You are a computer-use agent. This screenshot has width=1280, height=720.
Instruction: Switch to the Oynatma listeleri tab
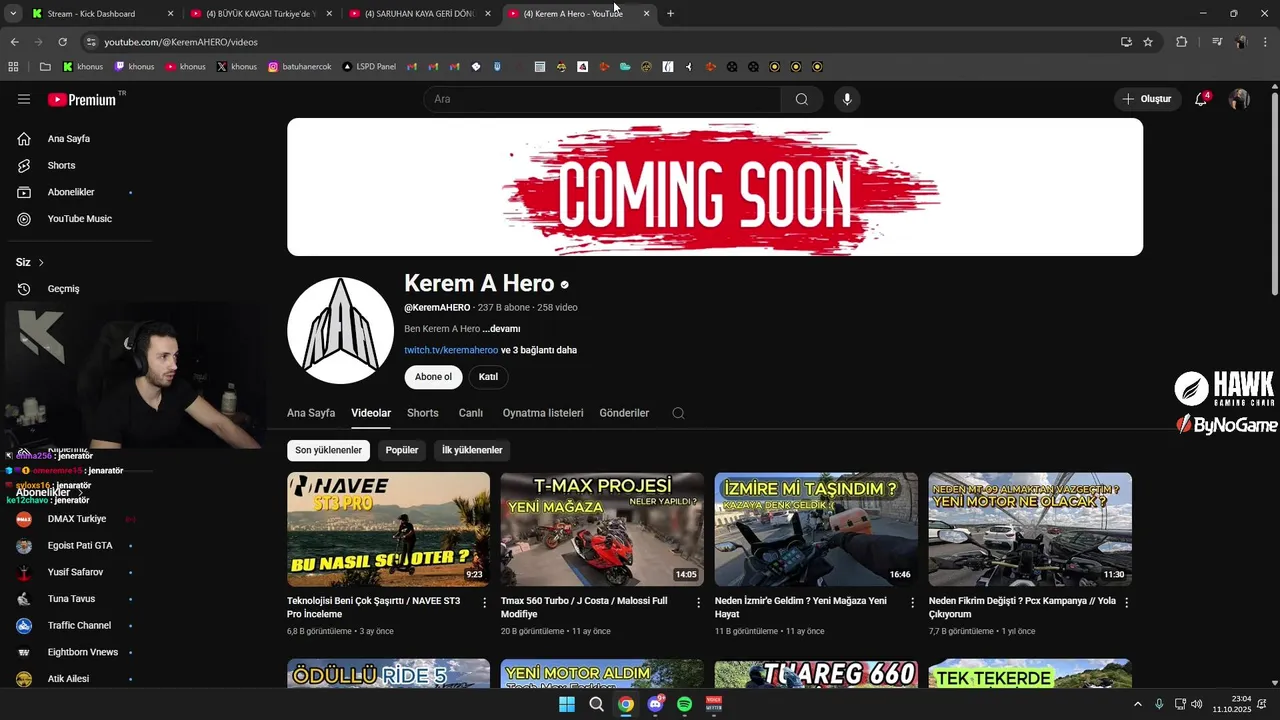tap(543, 413)
